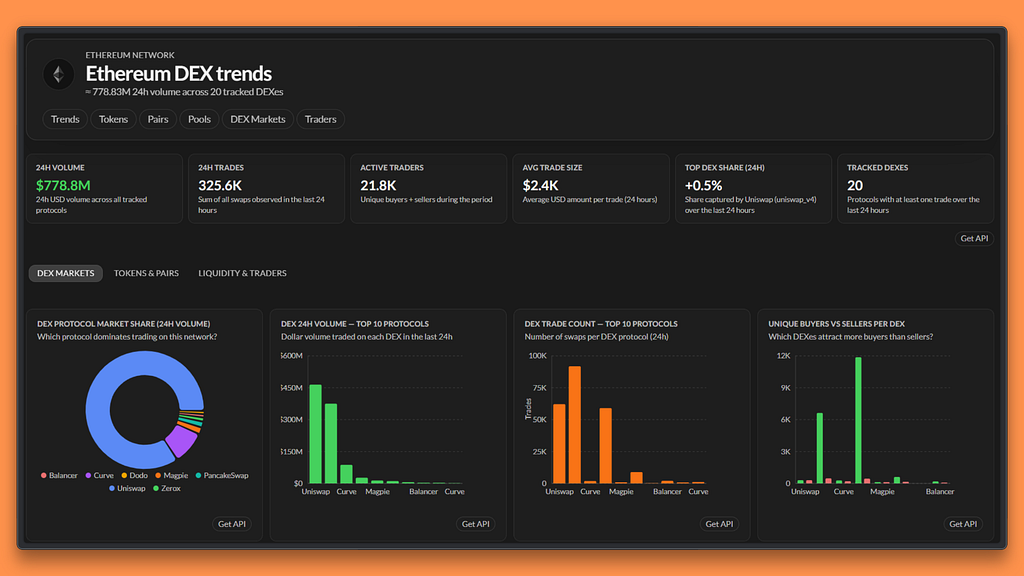
Task: Click Get API in market share card
Action: point(232,524)
